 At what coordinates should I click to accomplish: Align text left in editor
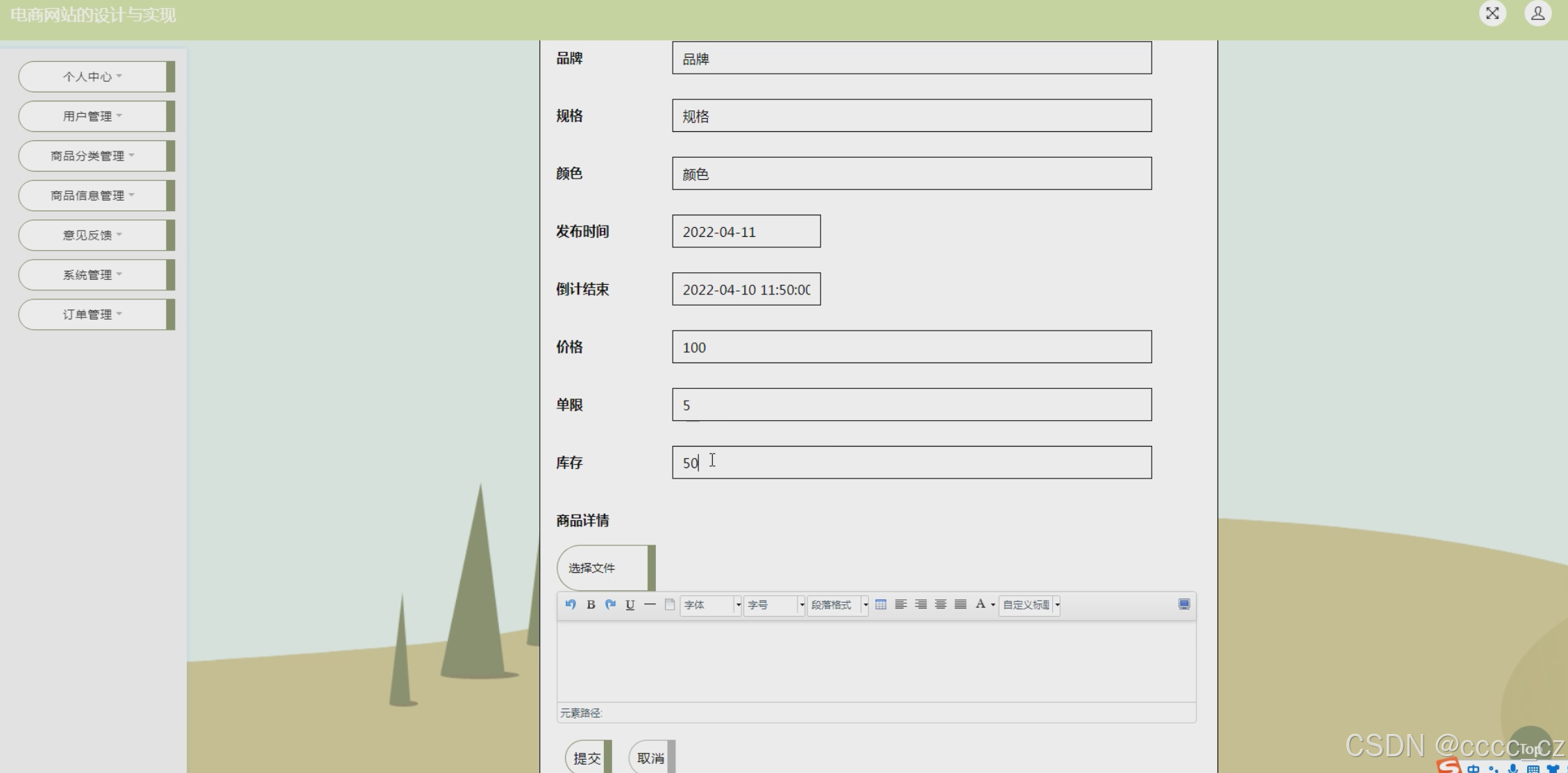[901, 604]
